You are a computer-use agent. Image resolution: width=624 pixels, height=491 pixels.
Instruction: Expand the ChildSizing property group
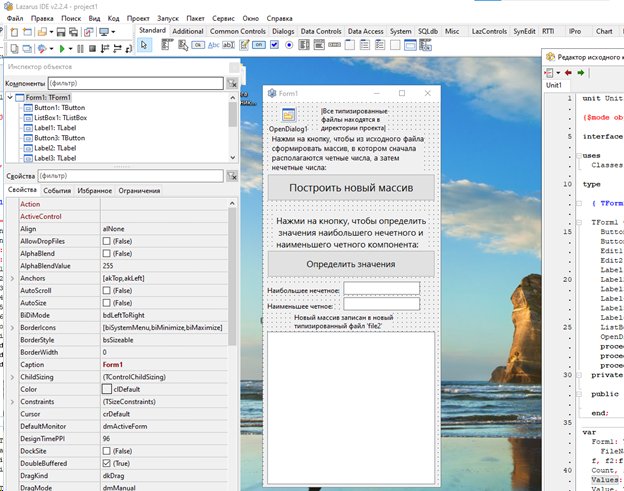[12, 376]
